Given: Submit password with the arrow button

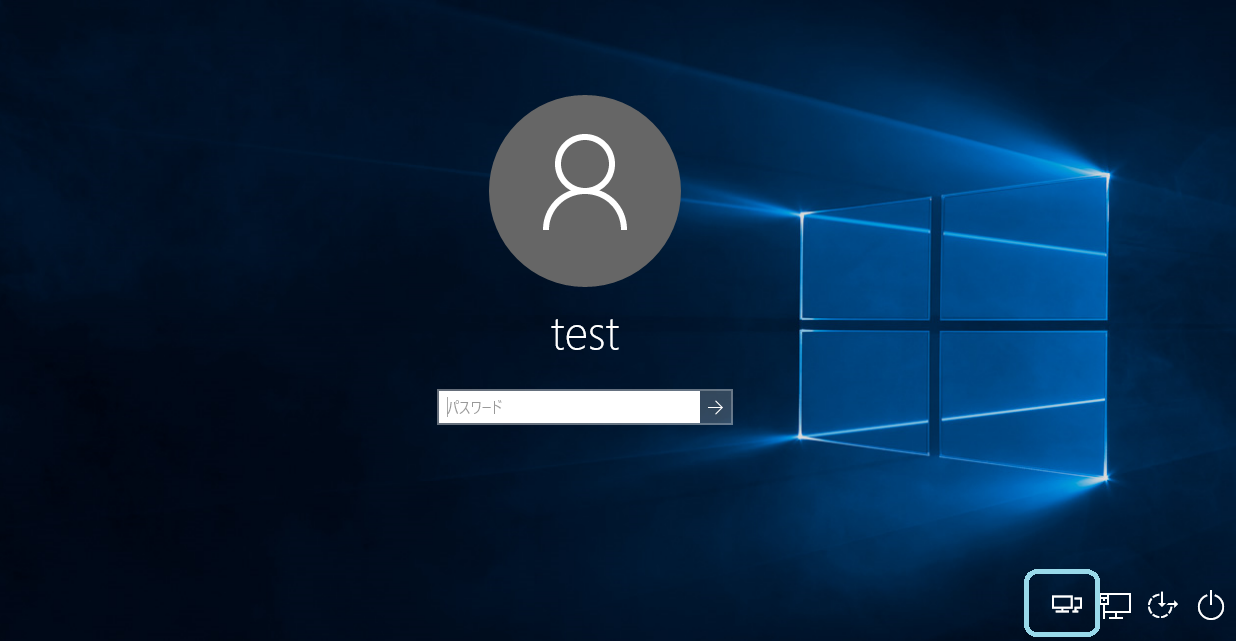Looking at the screenshot, I should pyautogui.click(x=716, y=407).
